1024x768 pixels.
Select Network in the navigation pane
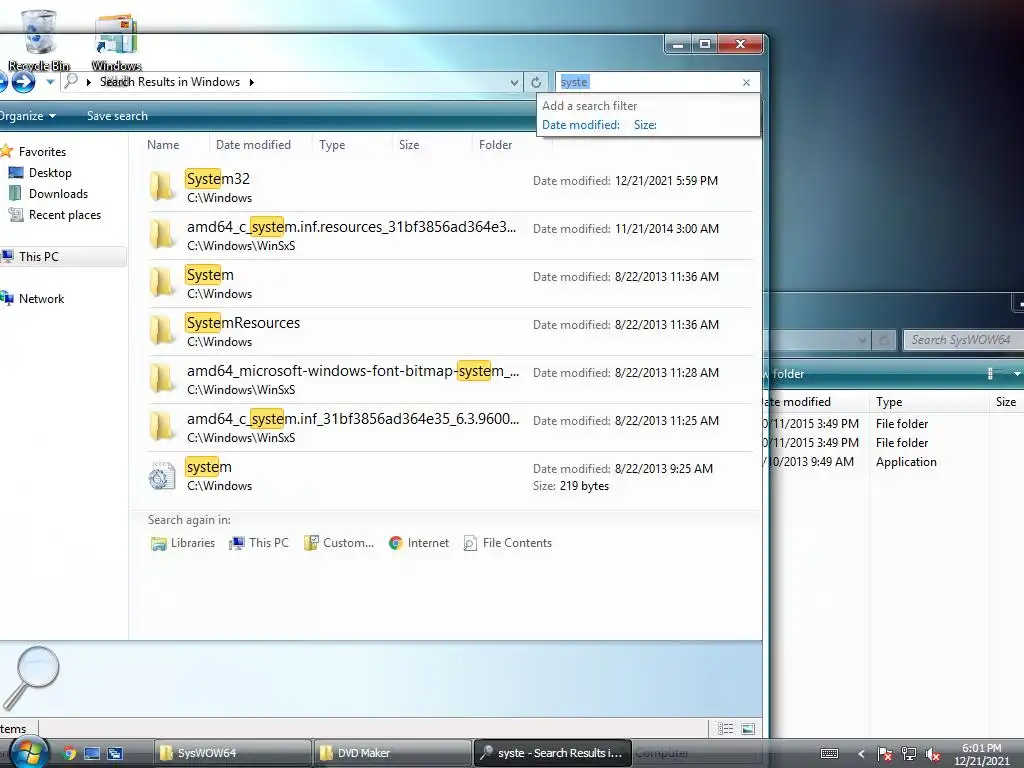click(41, 298)
